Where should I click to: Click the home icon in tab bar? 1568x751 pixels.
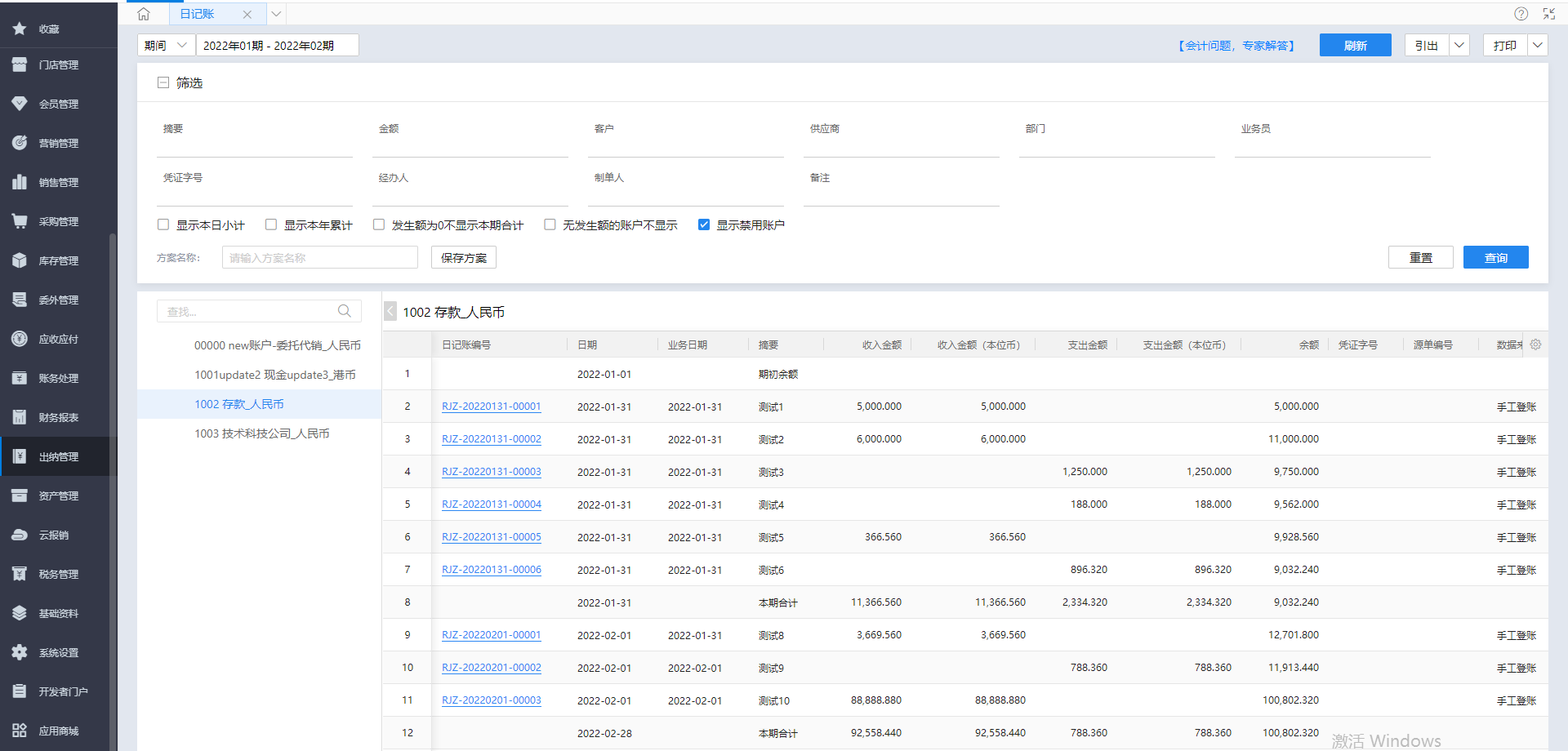(x=144, y=14)
